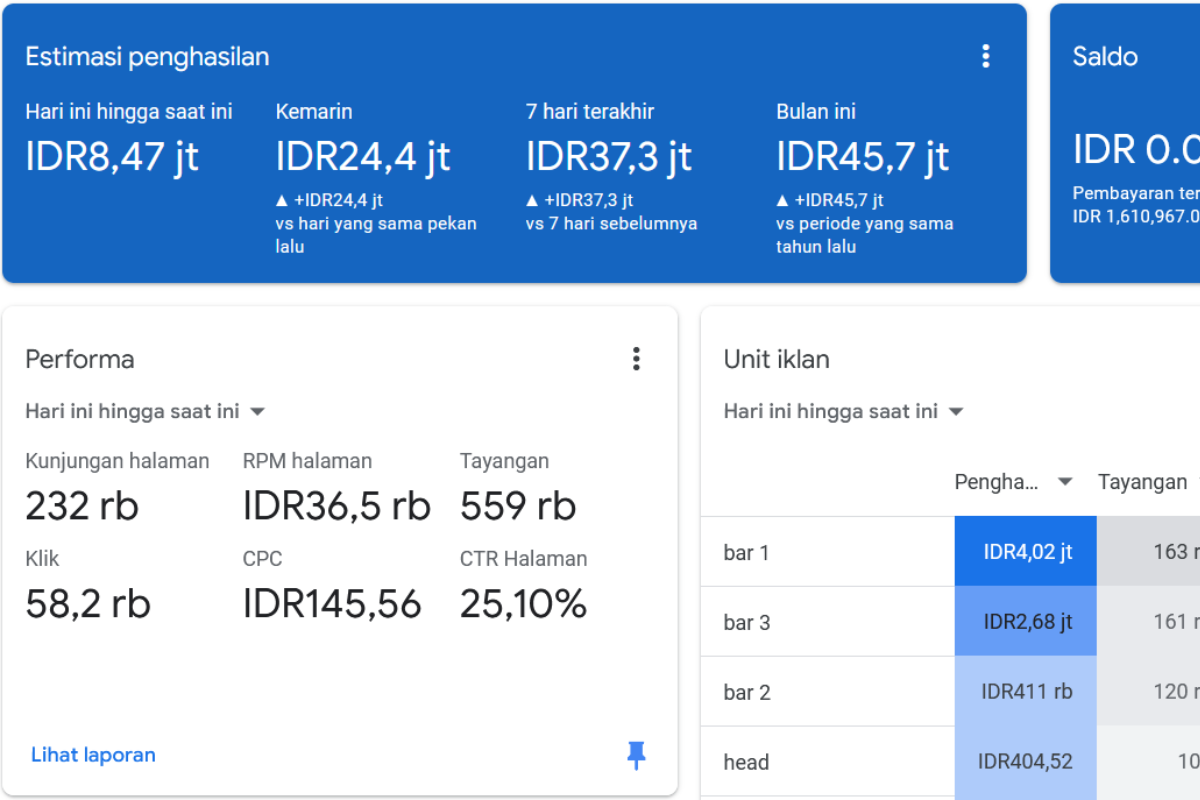Click the IDR2,68 jt earnings cell

(x=1026, y=622)
